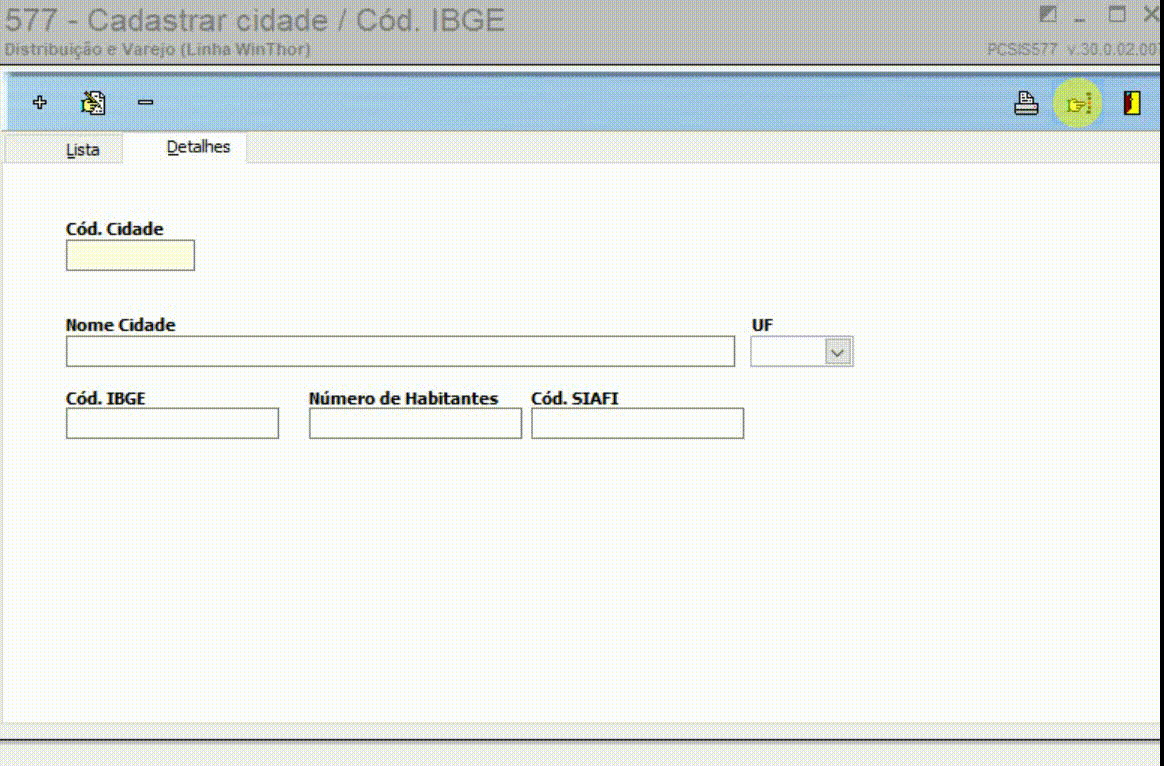Click the Cód. IBGE field
This screenshot has height=766, width=1164.
tap(172, 423)
